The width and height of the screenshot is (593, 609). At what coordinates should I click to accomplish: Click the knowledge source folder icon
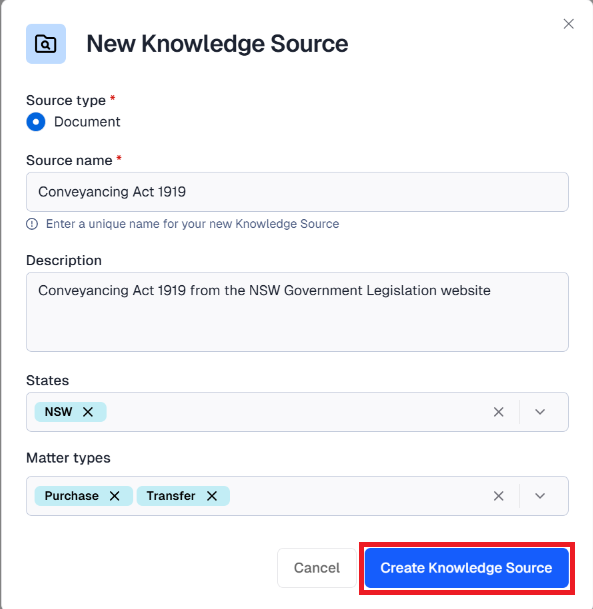point(46,44)
